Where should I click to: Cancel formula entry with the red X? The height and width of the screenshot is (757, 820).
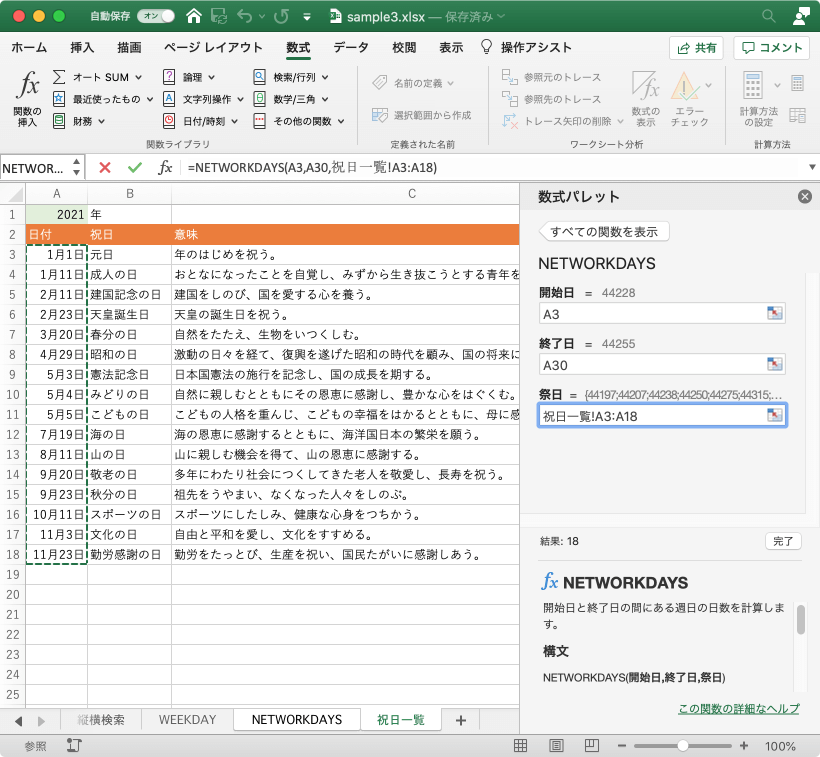click(107, 169)
